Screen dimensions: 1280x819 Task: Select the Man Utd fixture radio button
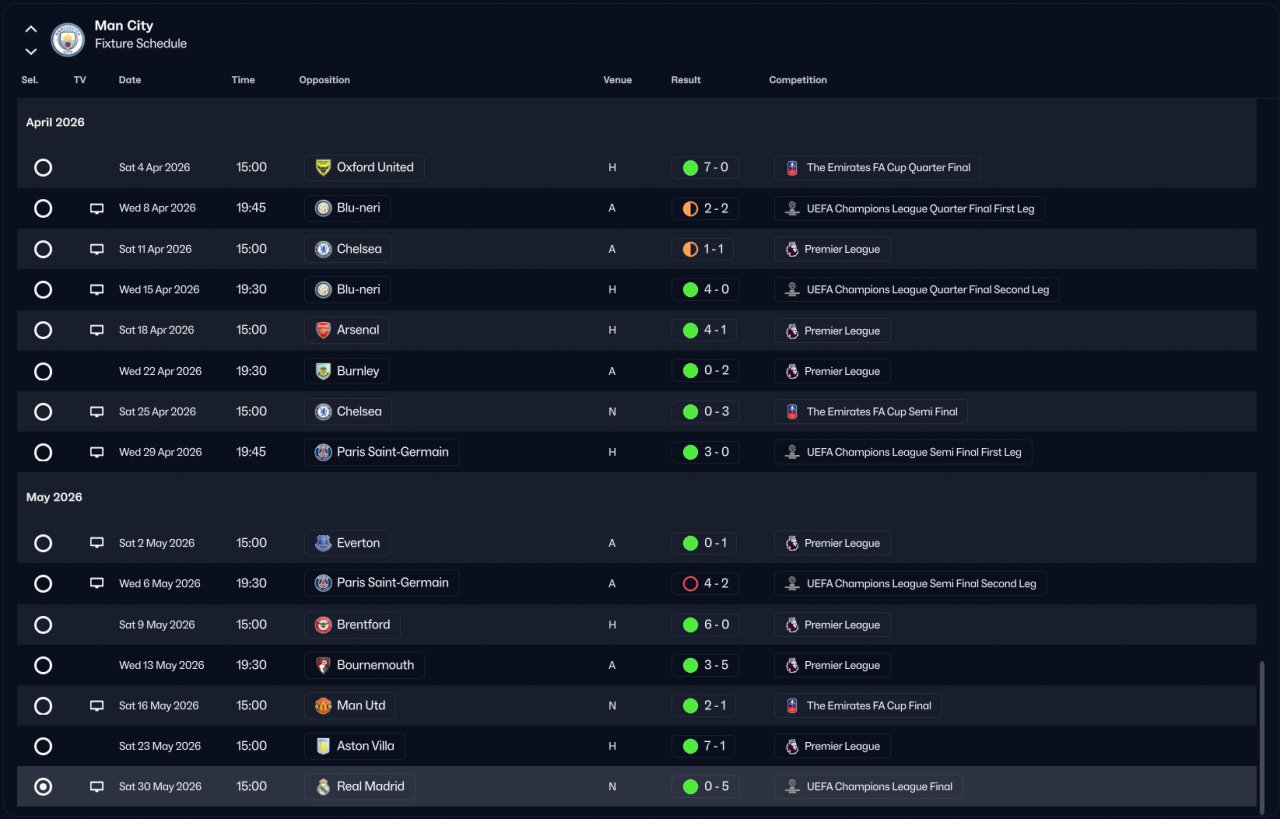[43, 706]
